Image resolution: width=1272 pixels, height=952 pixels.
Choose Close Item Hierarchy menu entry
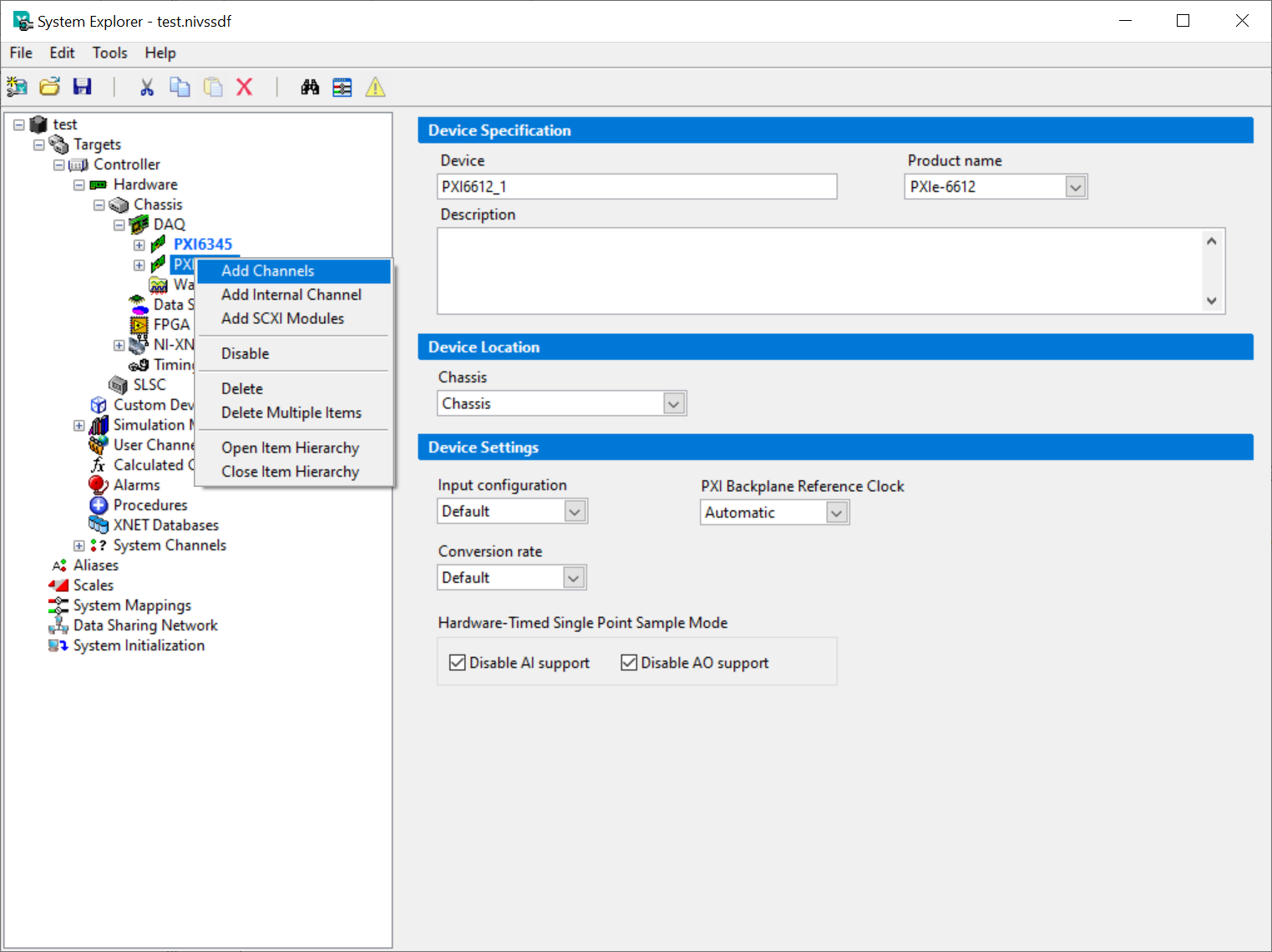coord(294,472)
